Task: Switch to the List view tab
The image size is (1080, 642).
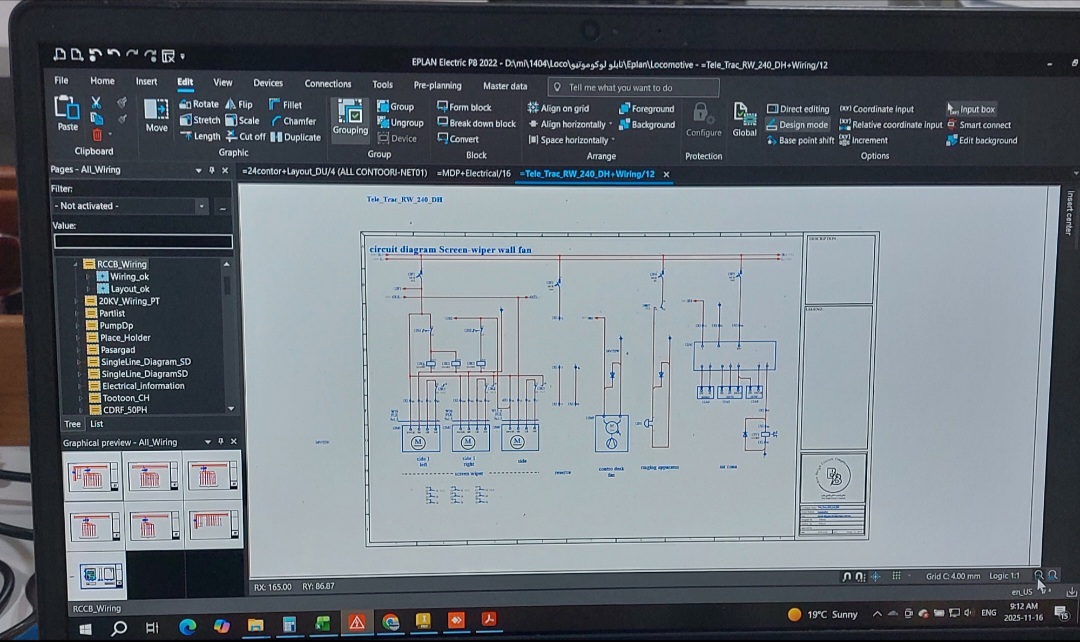Action: (97, 424)
